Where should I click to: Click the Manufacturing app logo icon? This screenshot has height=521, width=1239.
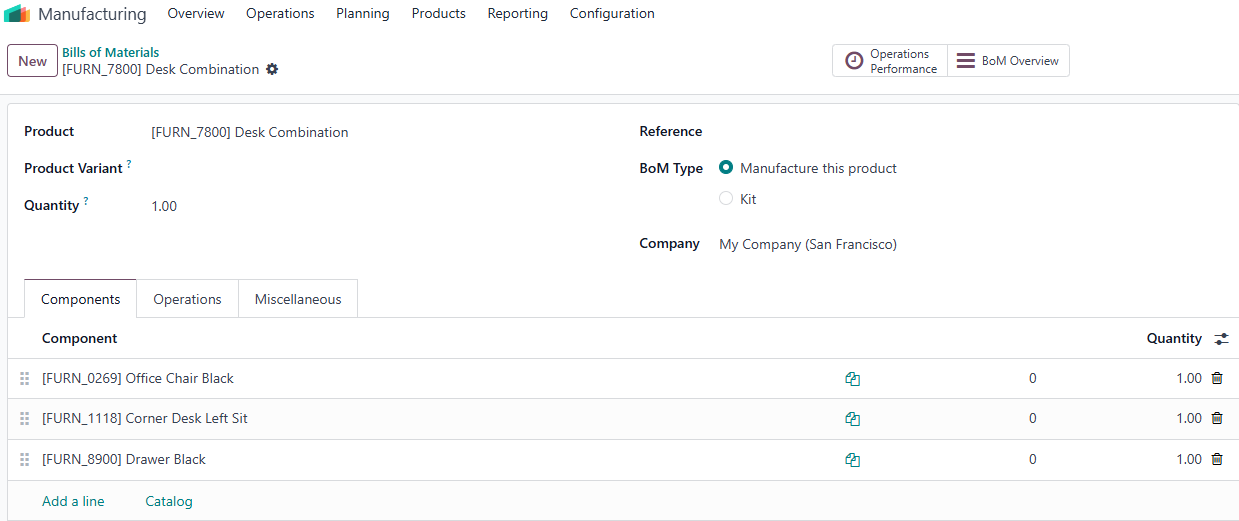click(17, 14)
